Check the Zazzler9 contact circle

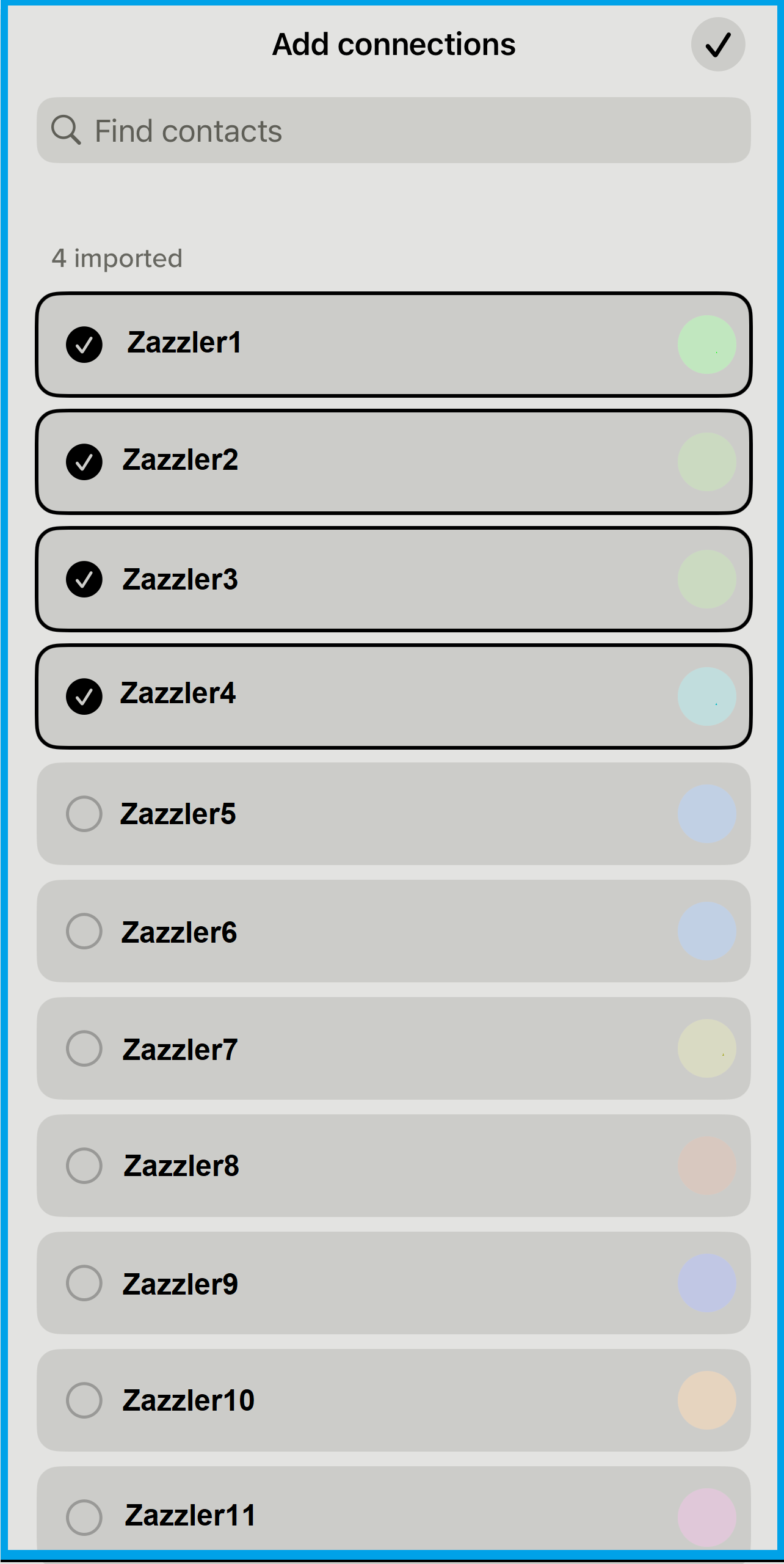(84, 1284)
